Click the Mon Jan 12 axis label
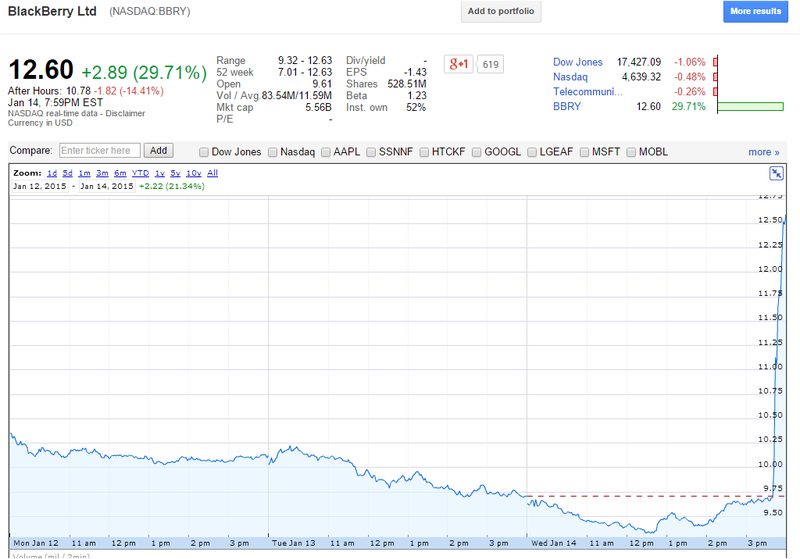The width and height of the screenshot is (800, 559). (36, 543)
